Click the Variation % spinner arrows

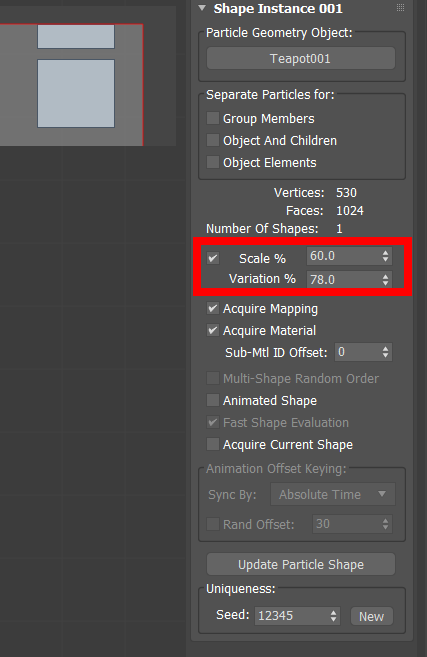click(386, 279)
